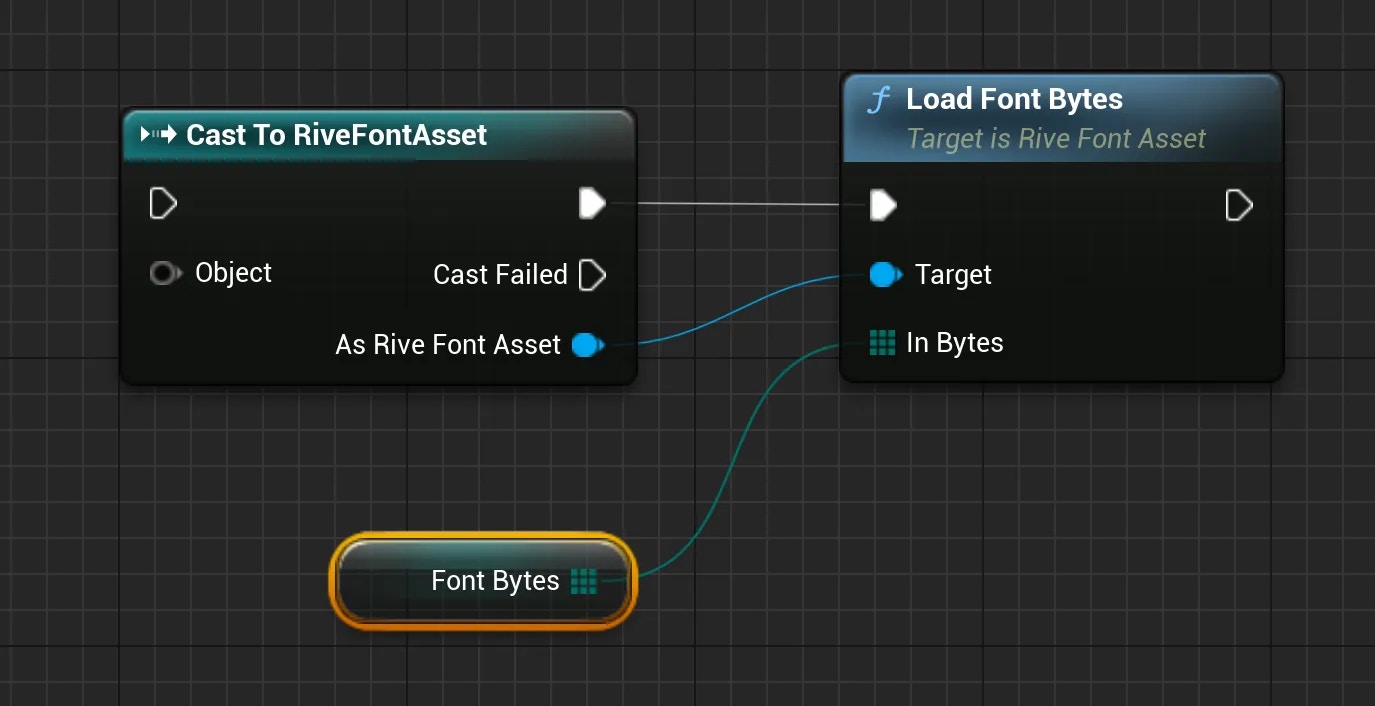1375x706 pixels.
Task: Click the Cast Failed execution pin
Action: tap(592, 274)
